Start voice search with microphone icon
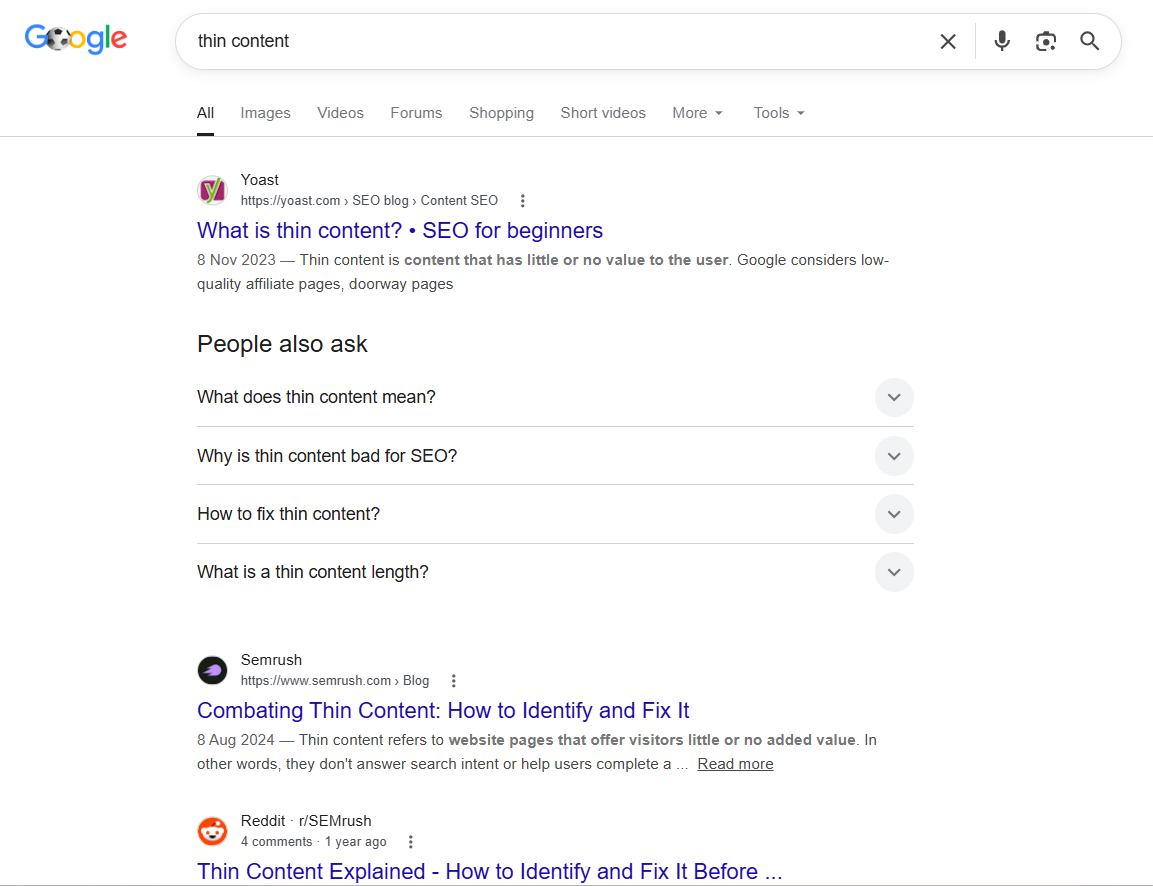This screenshot has height=886, width=1153. tap(1002, 41)
